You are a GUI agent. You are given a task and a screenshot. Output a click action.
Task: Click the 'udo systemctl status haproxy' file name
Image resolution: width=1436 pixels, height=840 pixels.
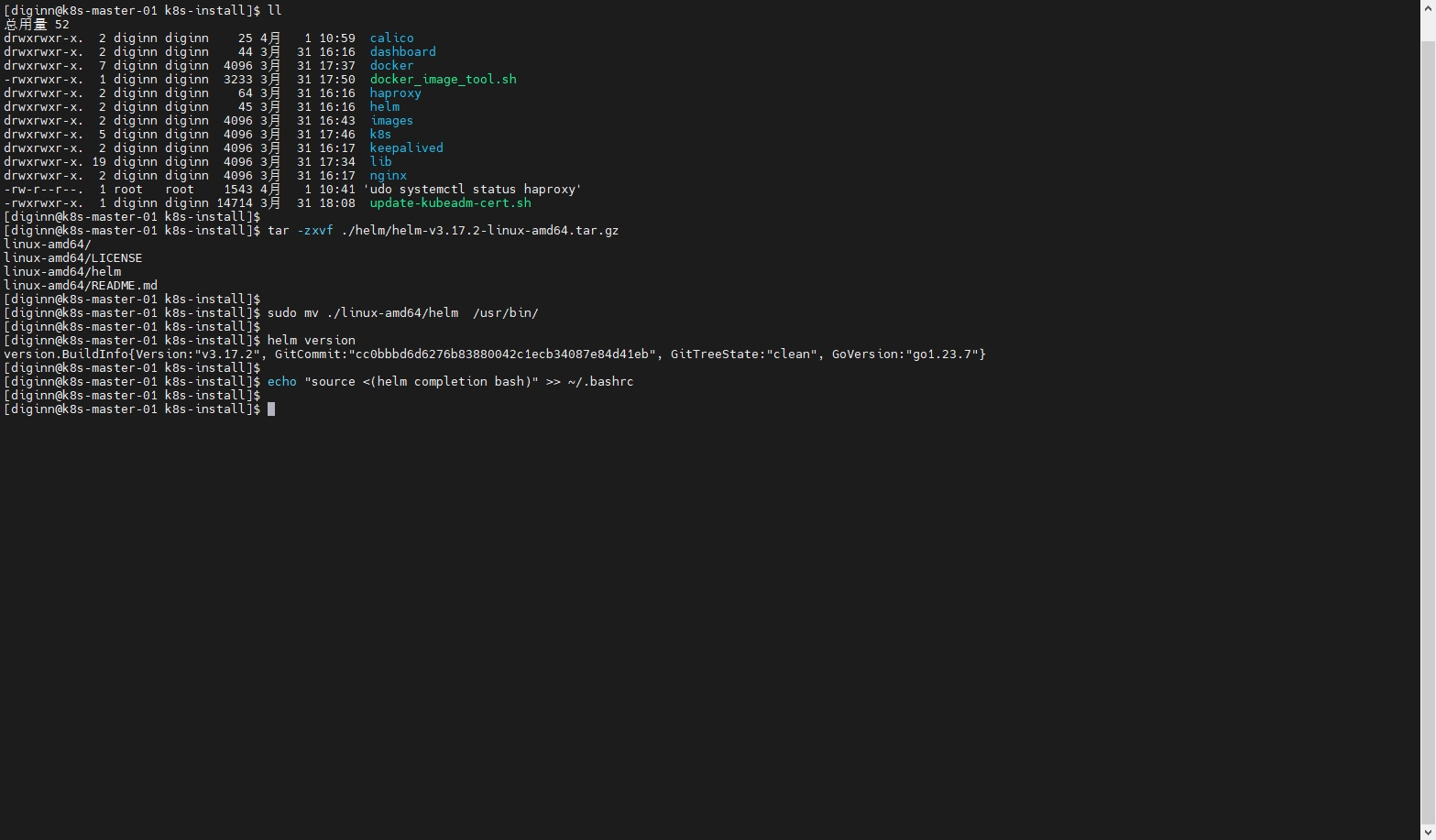[472, 190]
